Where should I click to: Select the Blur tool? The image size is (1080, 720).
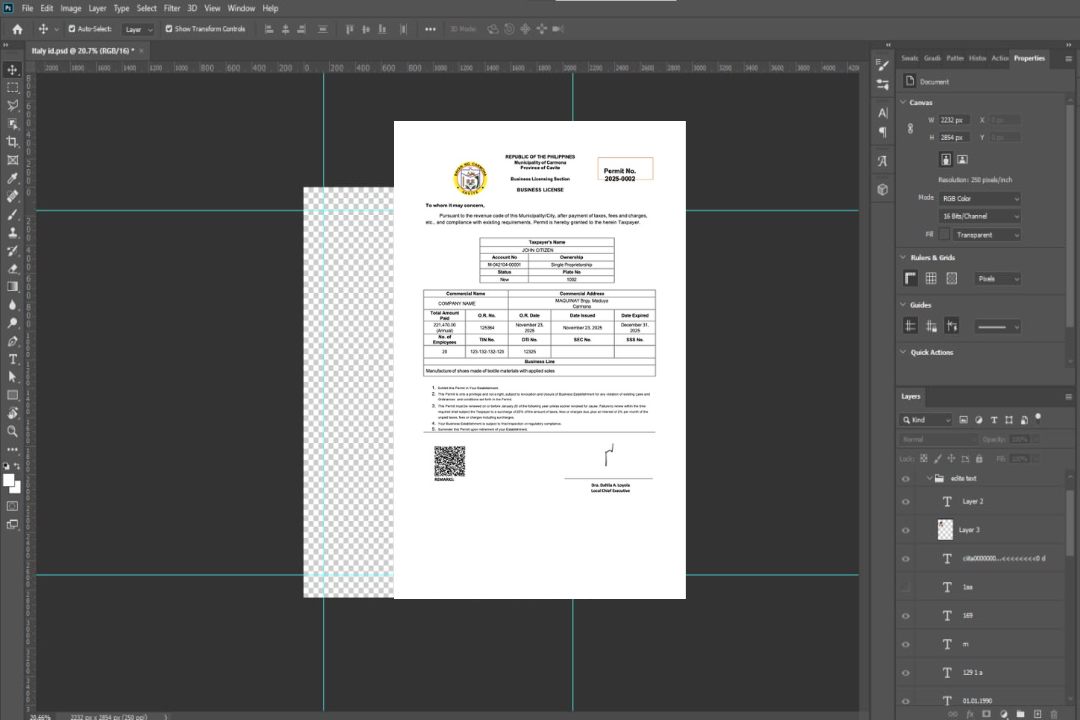tap(12, 305)
